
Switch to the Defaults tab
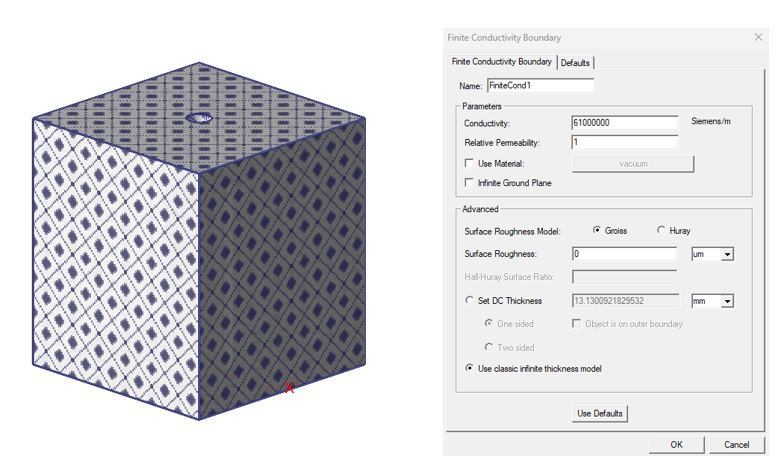(575, 63)
